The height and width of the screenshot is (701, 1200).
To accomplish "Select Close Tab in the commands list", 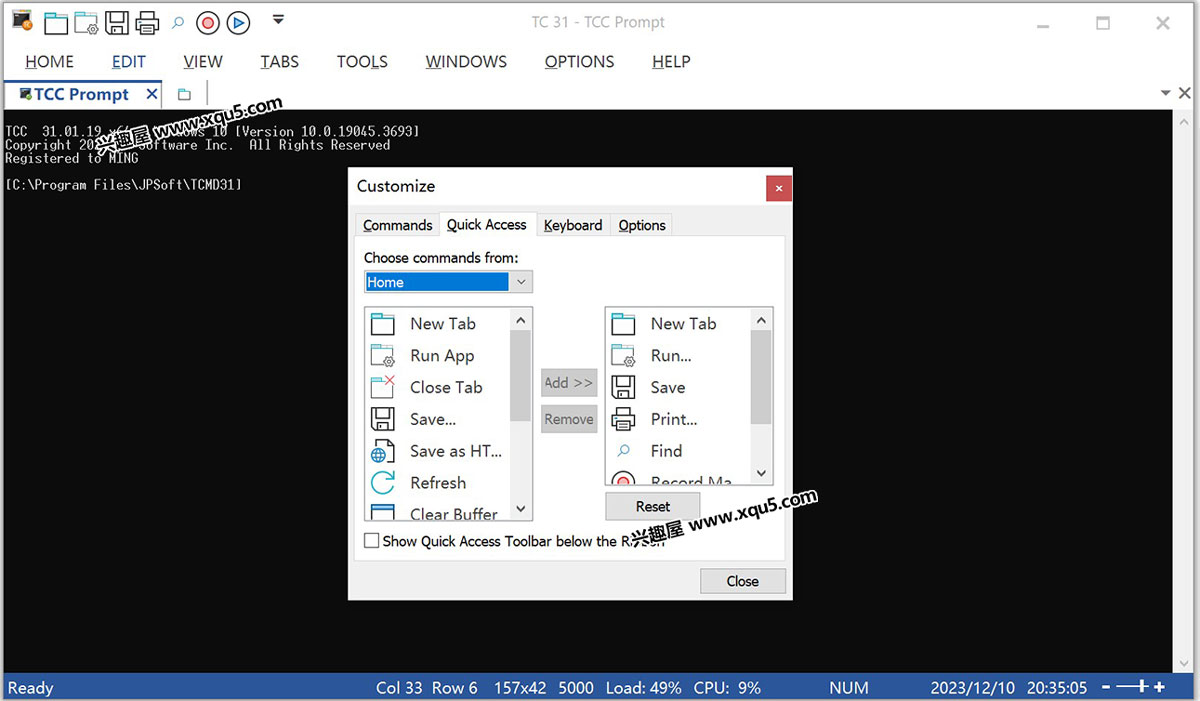I will (x=437, y=388).
